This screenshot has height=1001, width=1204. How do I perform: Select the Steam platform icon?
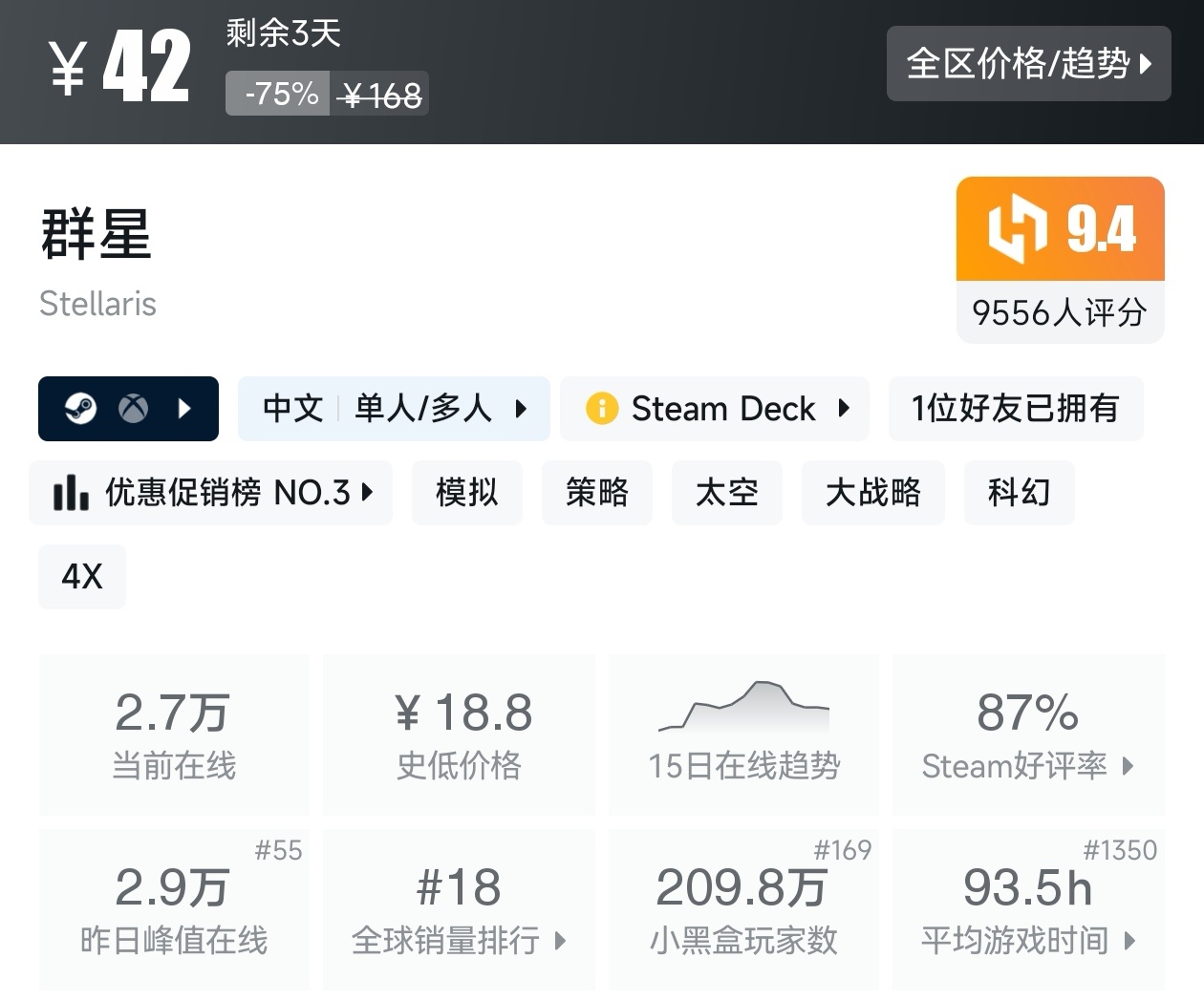[81, 409]
